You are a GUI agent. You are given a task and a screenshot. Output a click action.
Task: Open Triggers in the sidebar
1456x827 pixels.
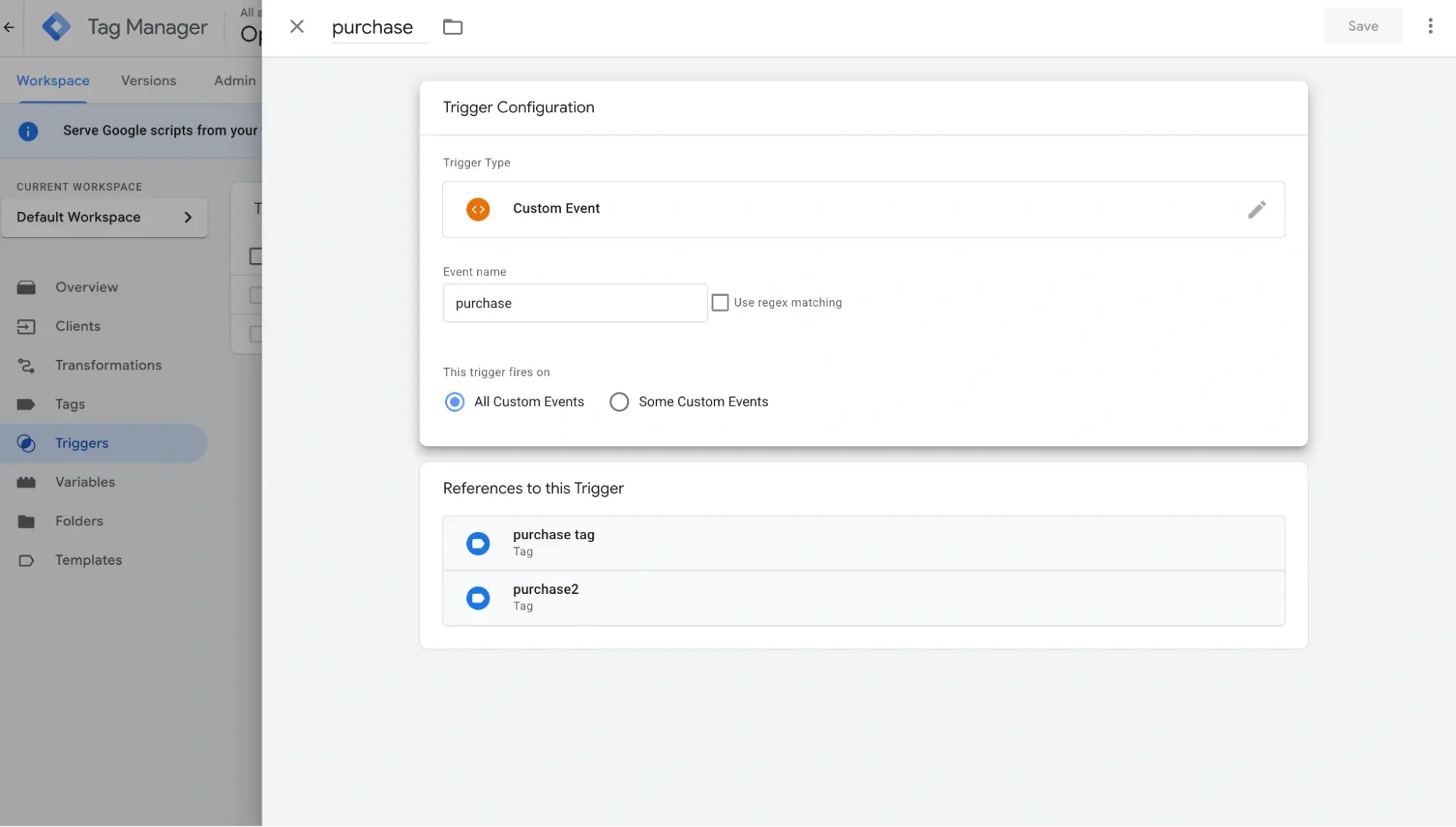(103, 443)
